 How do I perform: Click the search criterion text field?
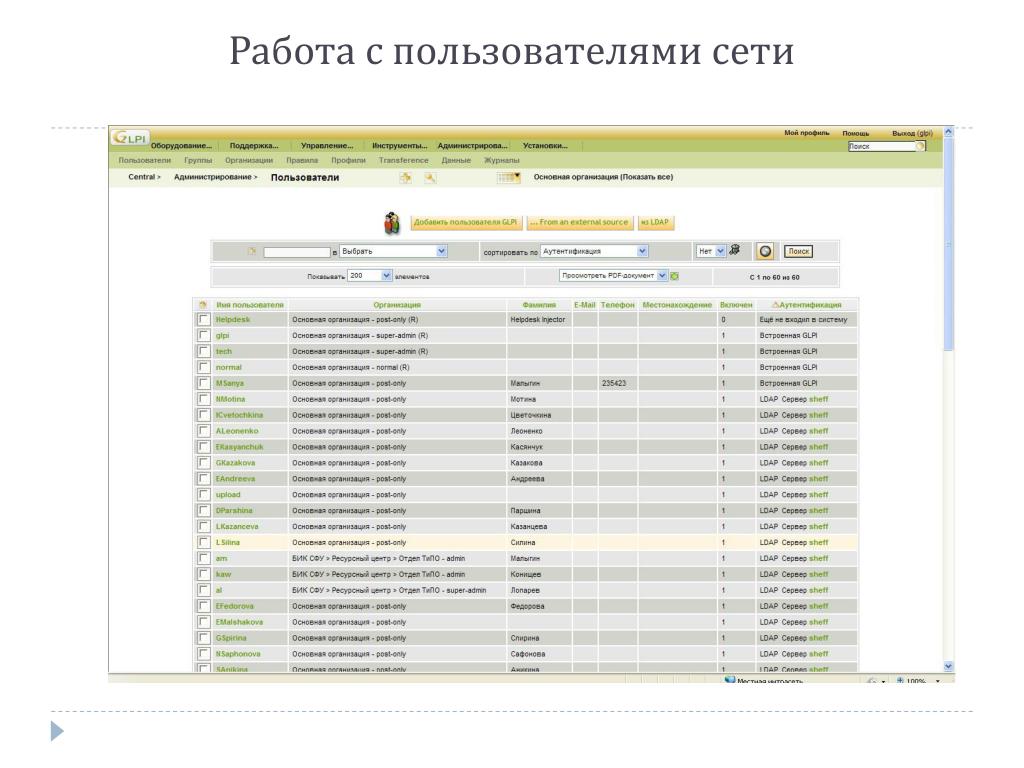(297, 252)
